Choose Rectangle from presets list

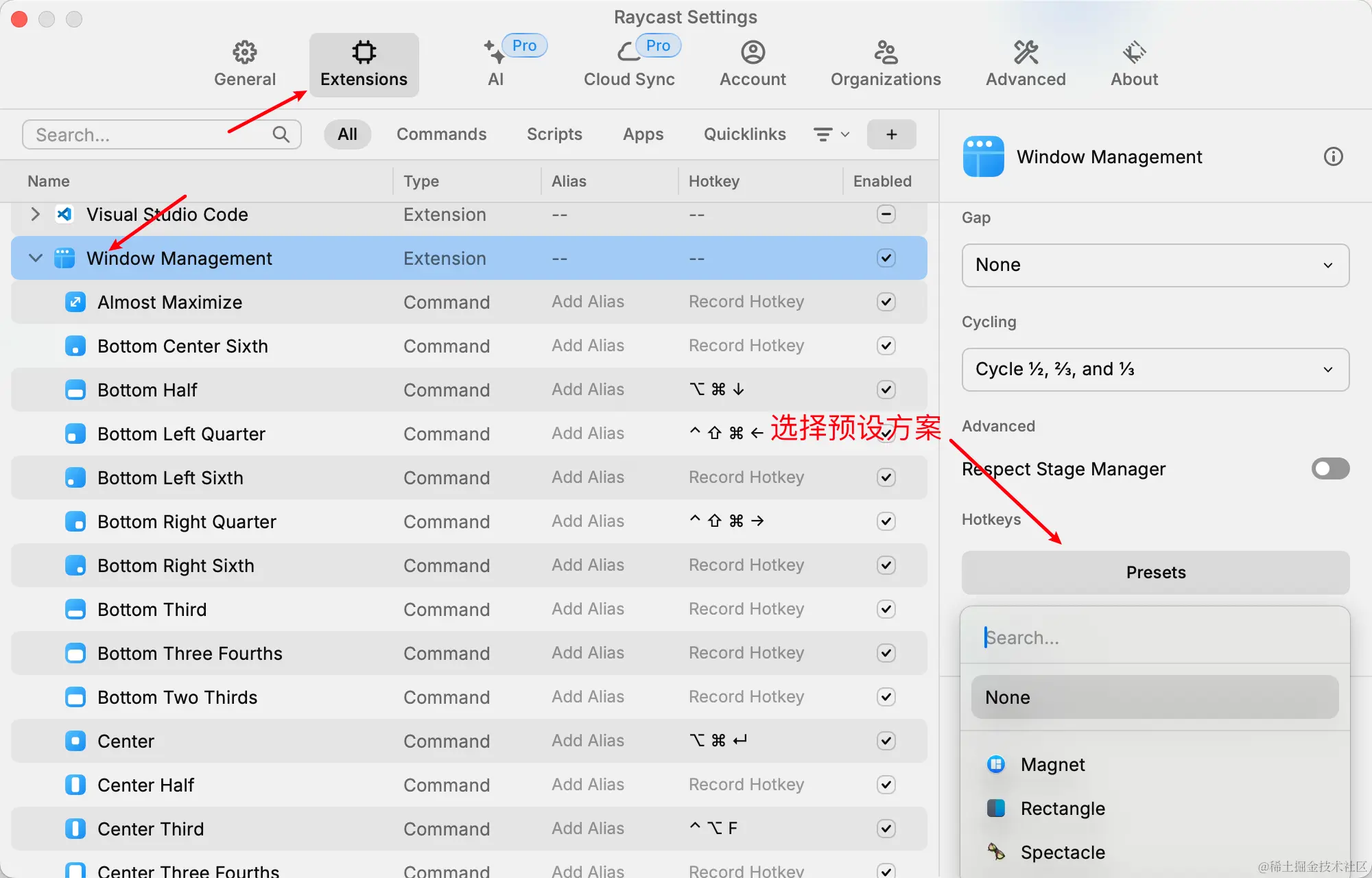coord(1062,809)
